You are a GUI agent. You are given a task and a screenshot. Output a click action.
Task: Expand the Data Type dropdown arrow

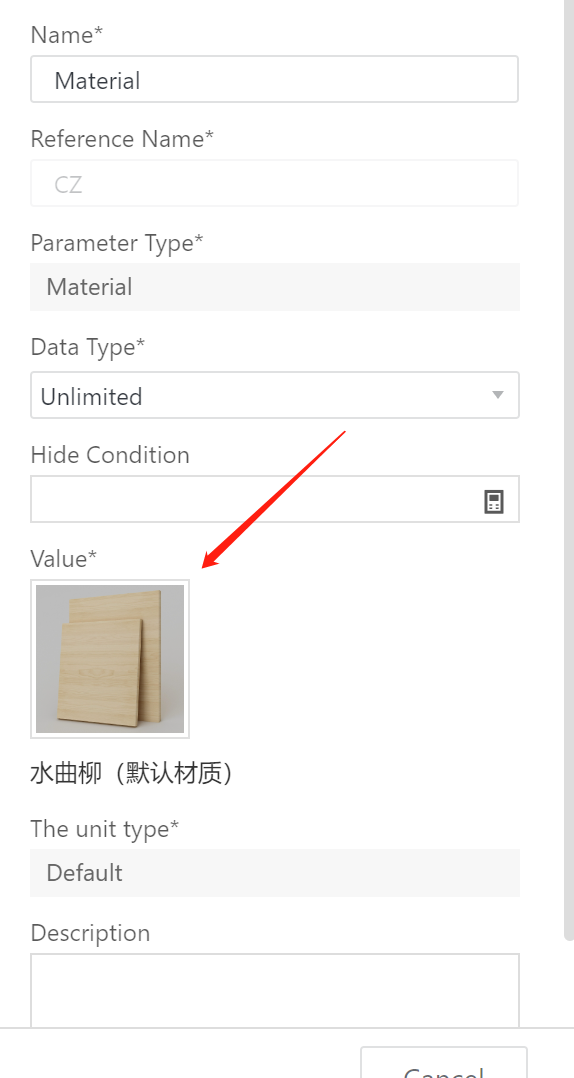[498, 395]
